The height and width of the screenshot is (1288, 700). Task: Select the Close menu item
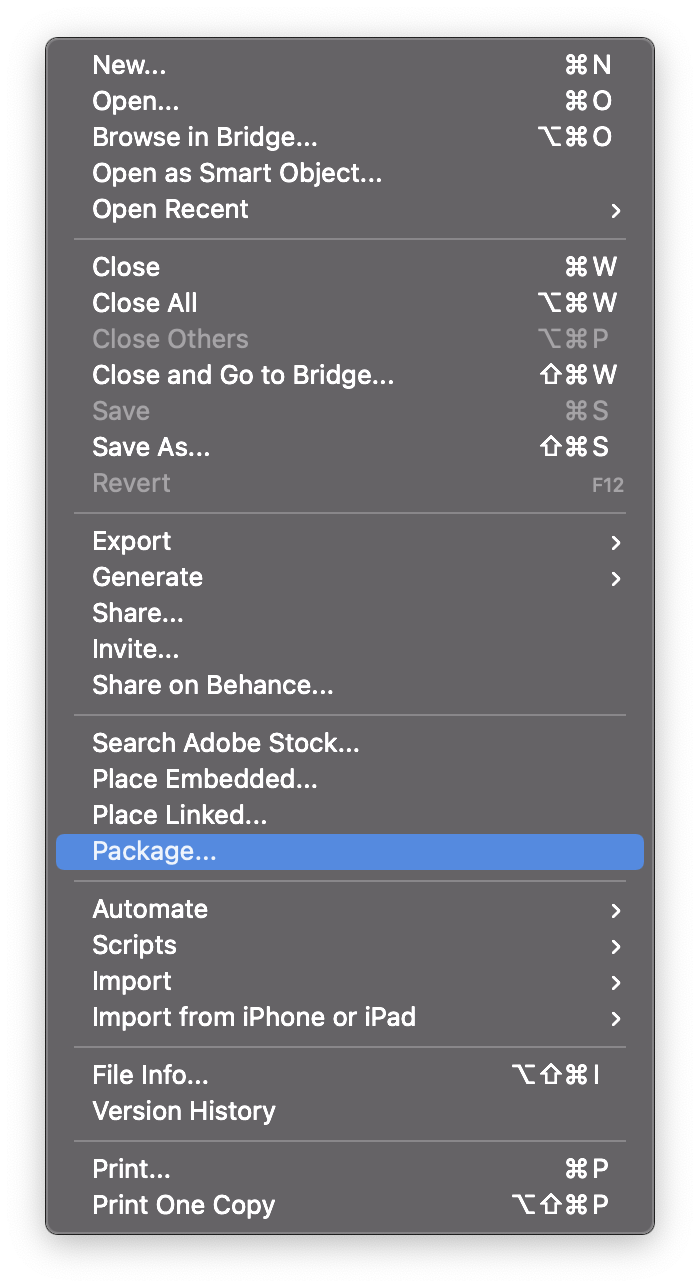pos(126,267)
